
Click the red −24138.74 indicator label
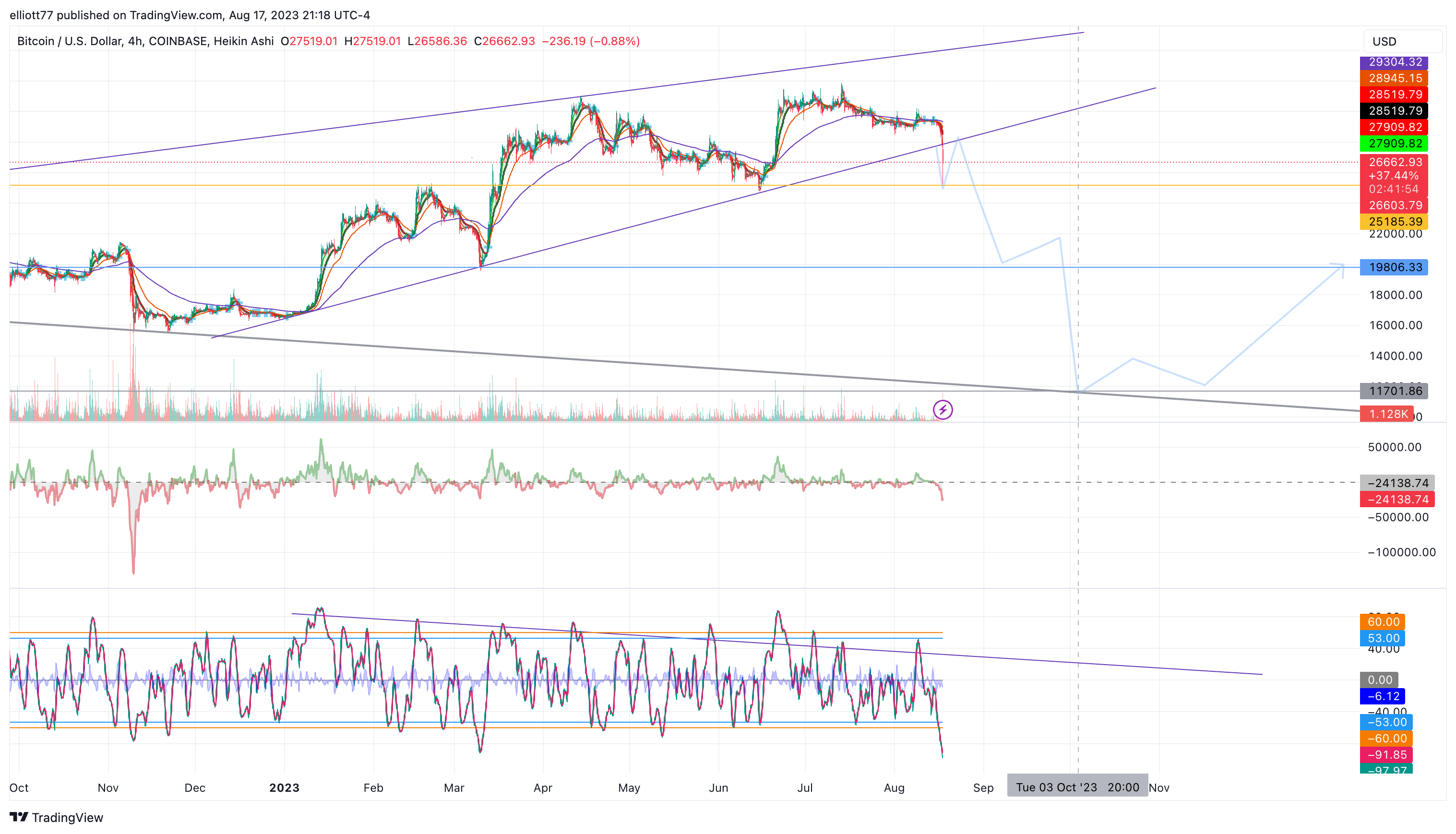(x=1397, y=500)
